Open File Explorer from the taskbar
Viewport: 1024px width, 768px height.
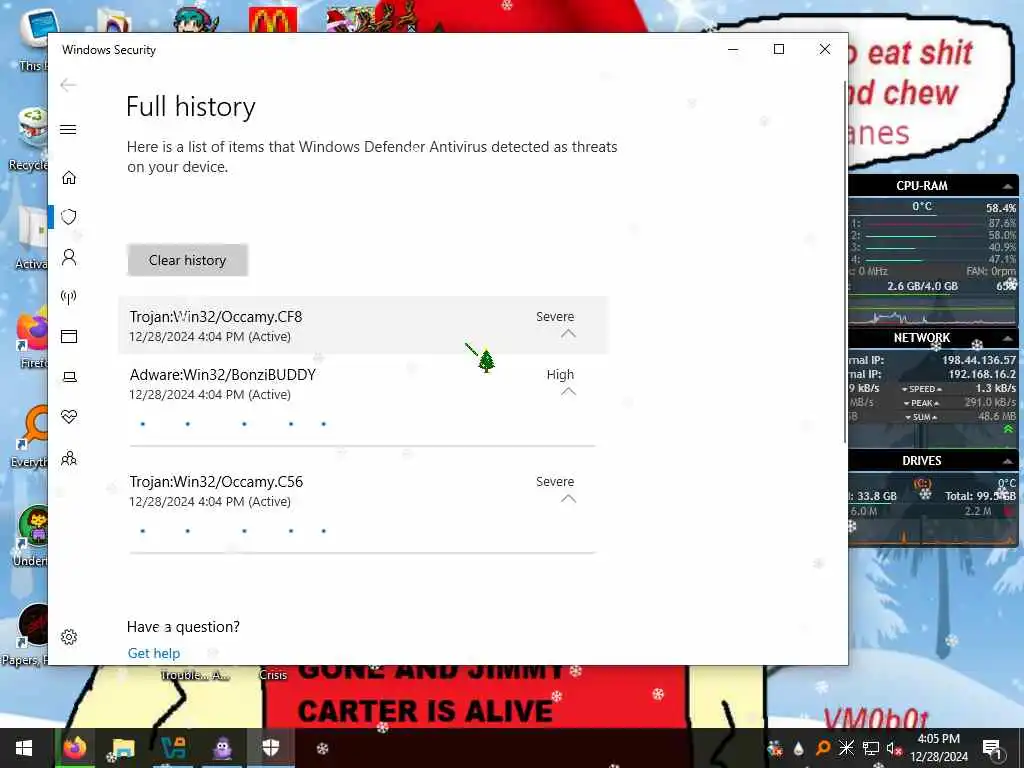123,748
